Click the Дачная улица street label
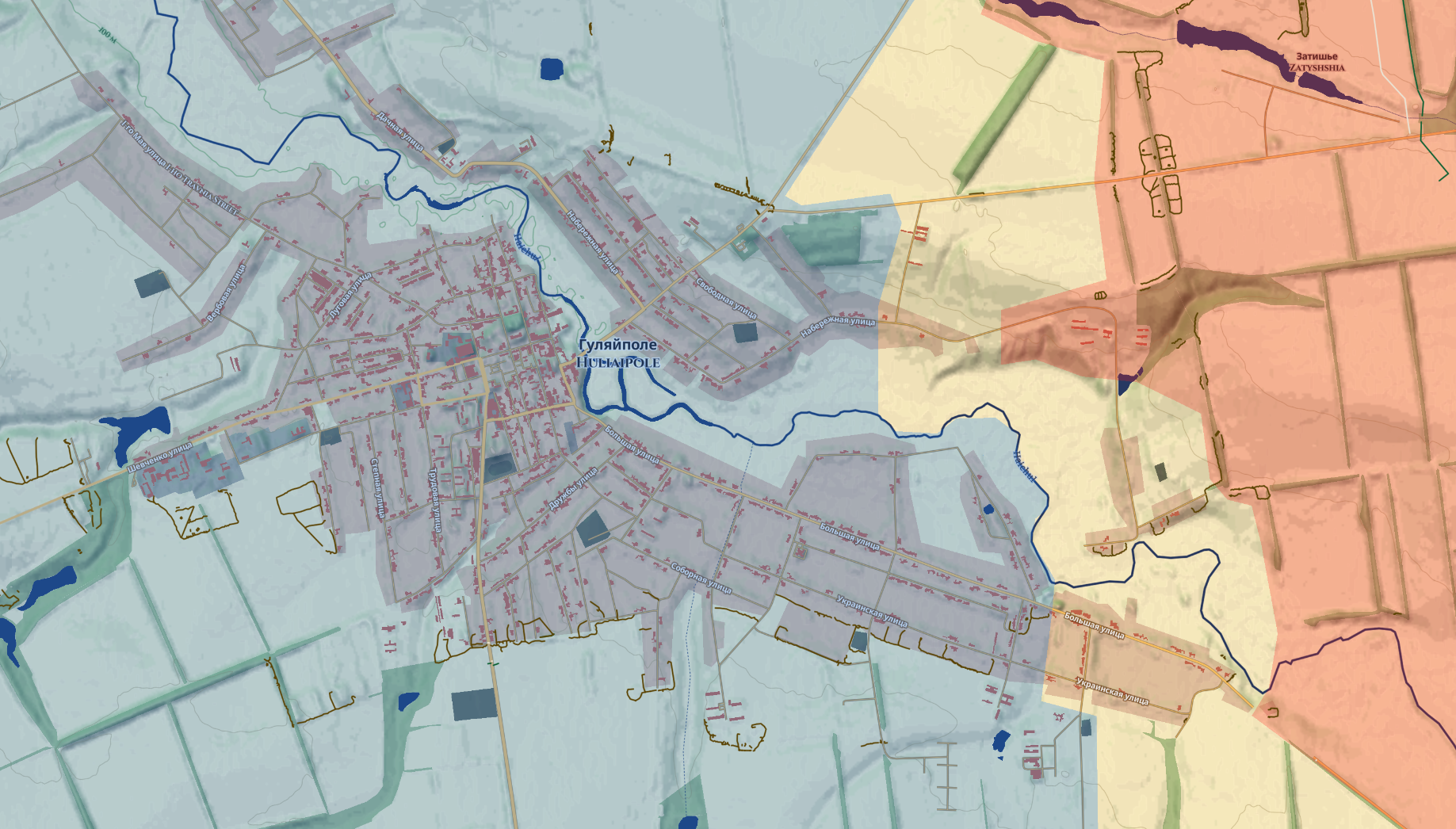Screen dimensions: 1456x829 [399, 131]
